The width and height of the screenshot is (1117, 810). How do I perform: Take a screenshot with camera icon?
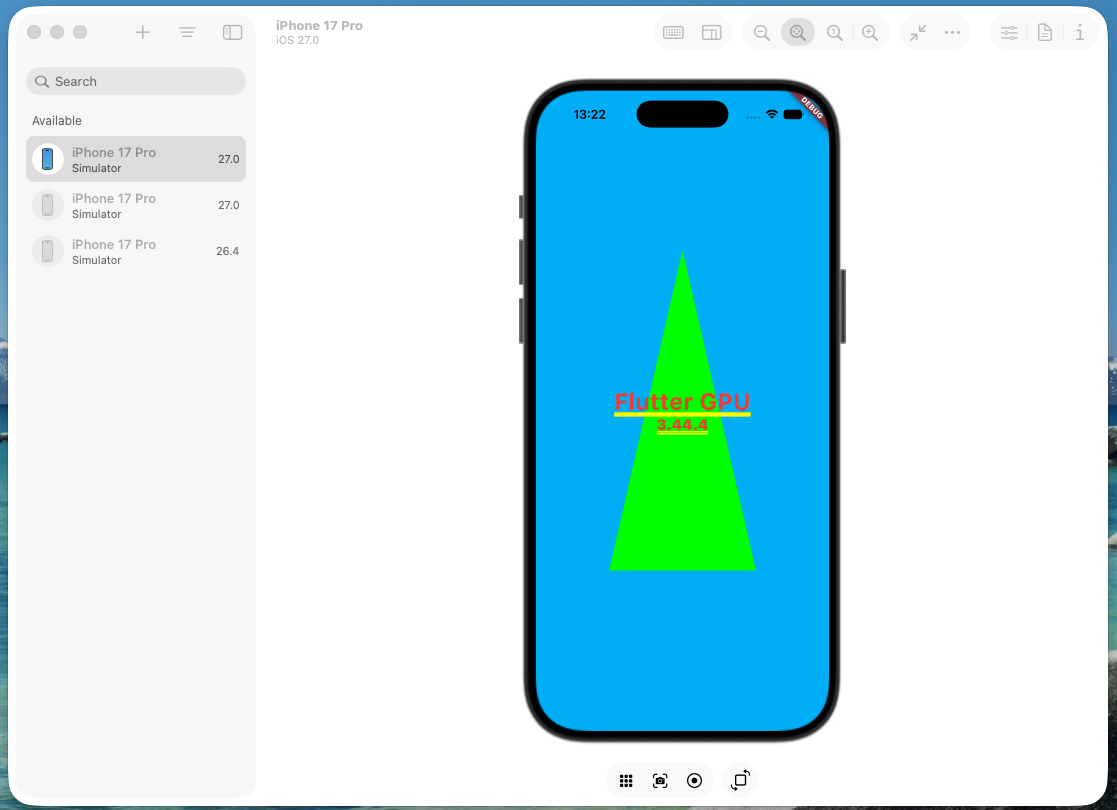click(x=660, y=781)
